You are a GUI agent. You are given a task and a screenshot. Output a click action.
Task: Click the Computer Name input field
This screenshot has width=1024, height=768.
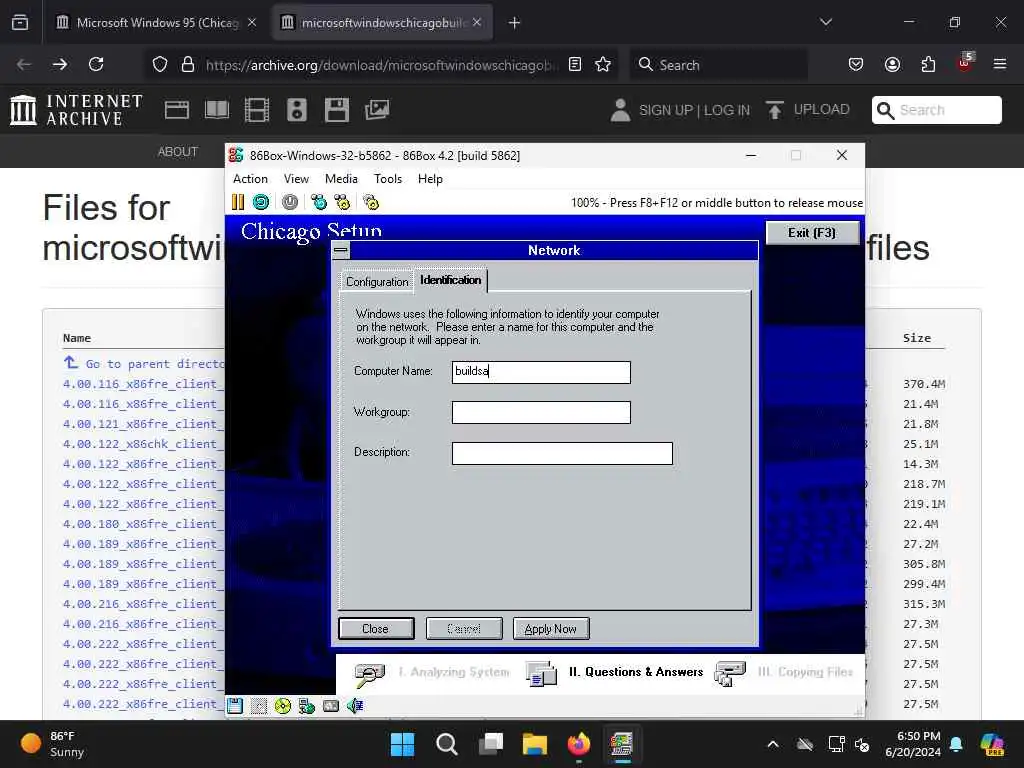click(541, 372)
